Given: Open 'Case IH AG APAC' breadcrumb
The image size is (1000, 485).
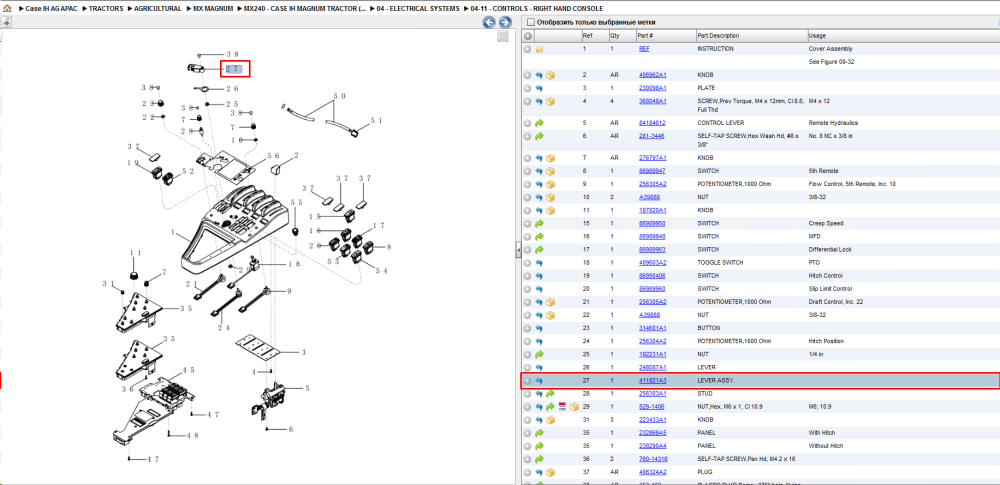Looking at the screenshot, I should 51,9.
